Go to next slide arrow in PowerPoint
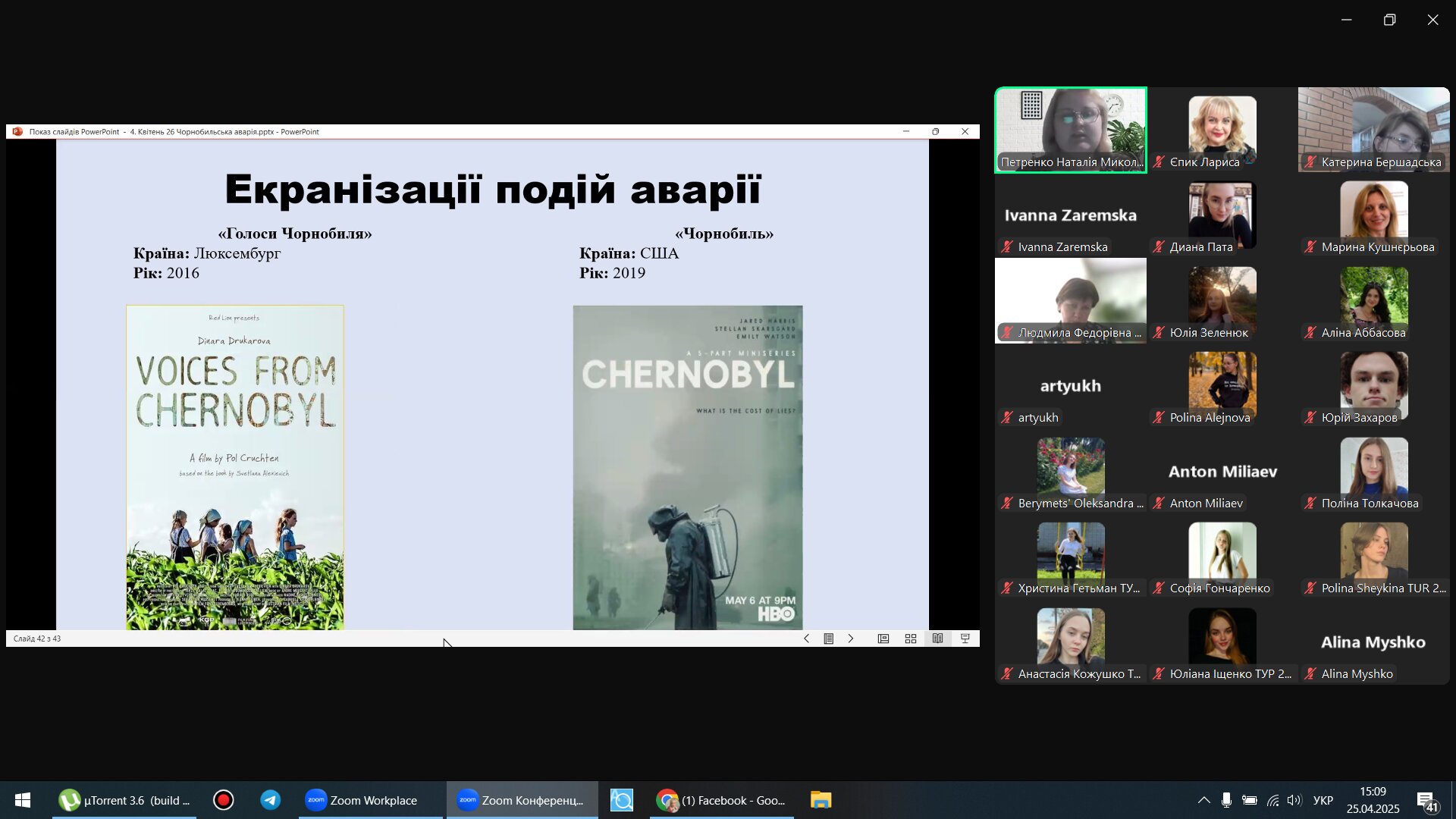The width and height of the screenshot is (1456, 819). click(851, 639)
